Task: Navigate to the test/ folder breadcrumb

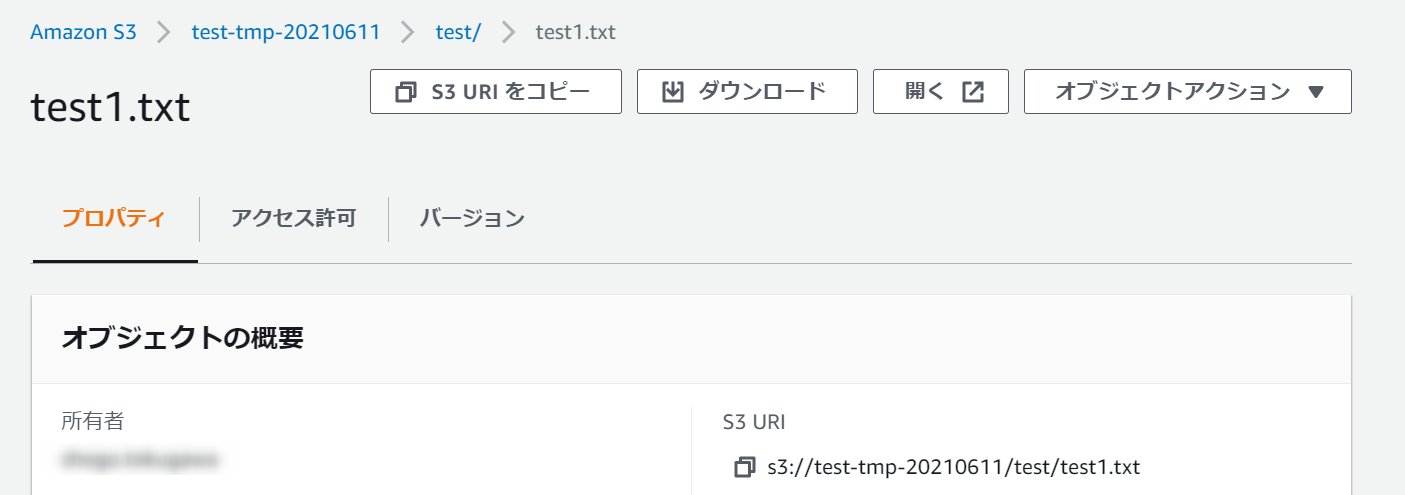Action: click(x=458, y=32)
